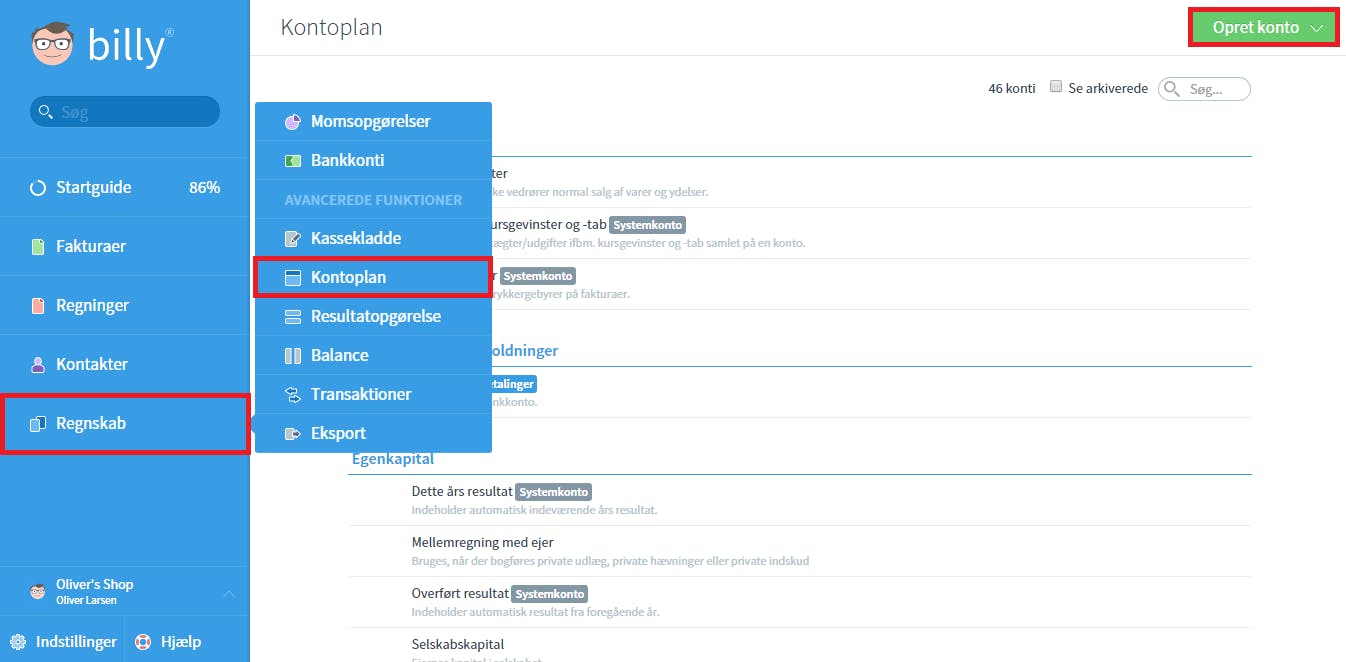This screenshot has height=662, width=1346.
Task: Click the Billy logo avatar
Action: (53, 45)
